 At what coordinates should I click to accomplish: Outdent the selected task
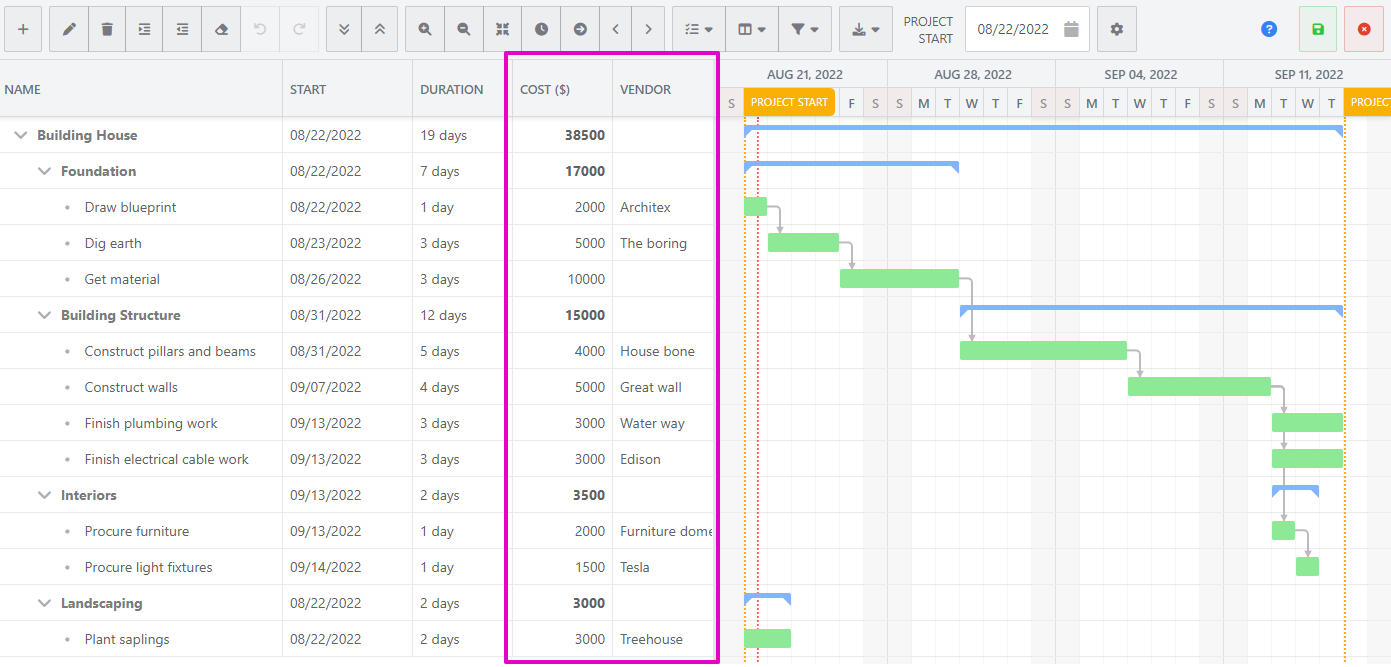pos(182,28)
